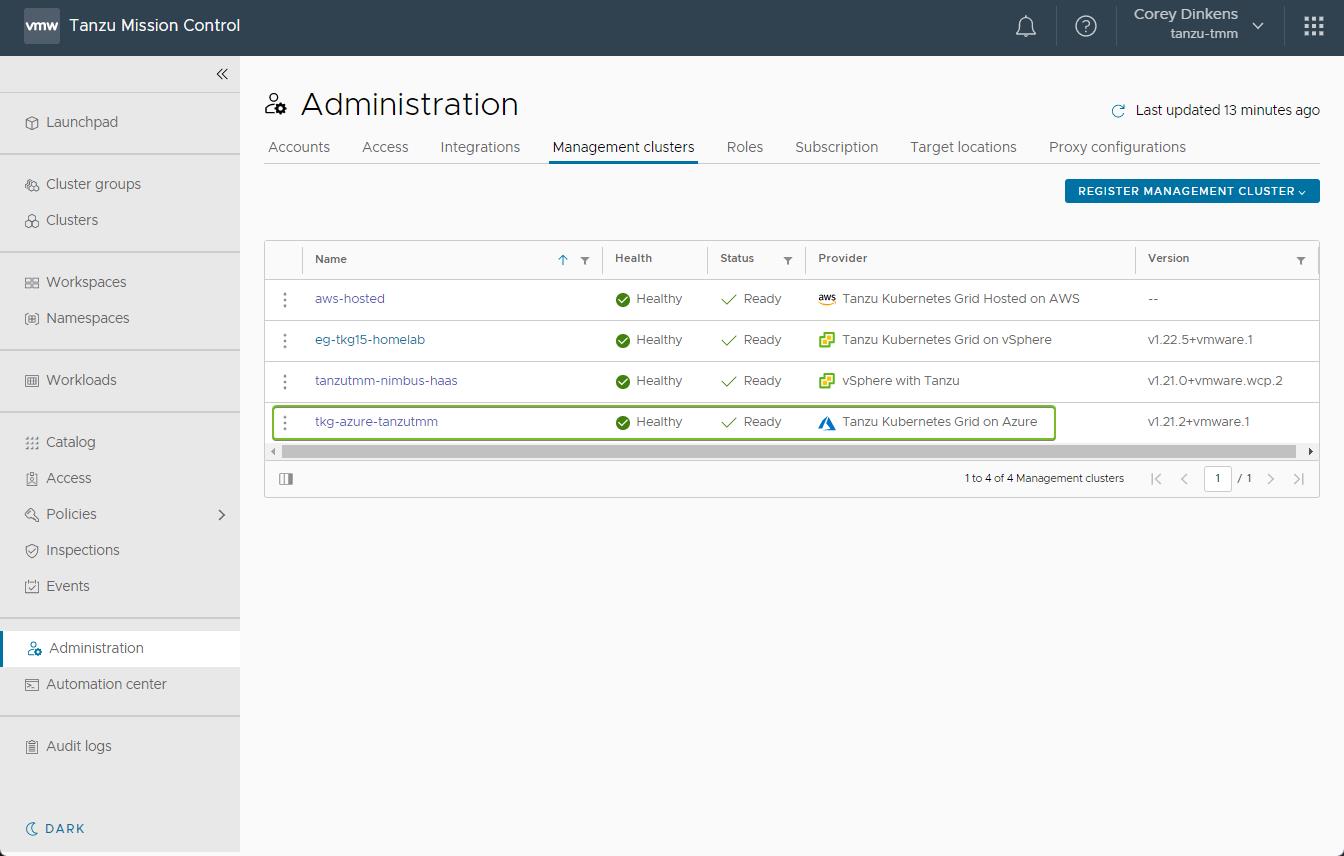
Task: Open the column visibility toggle icon
Action: pos(286,479)
